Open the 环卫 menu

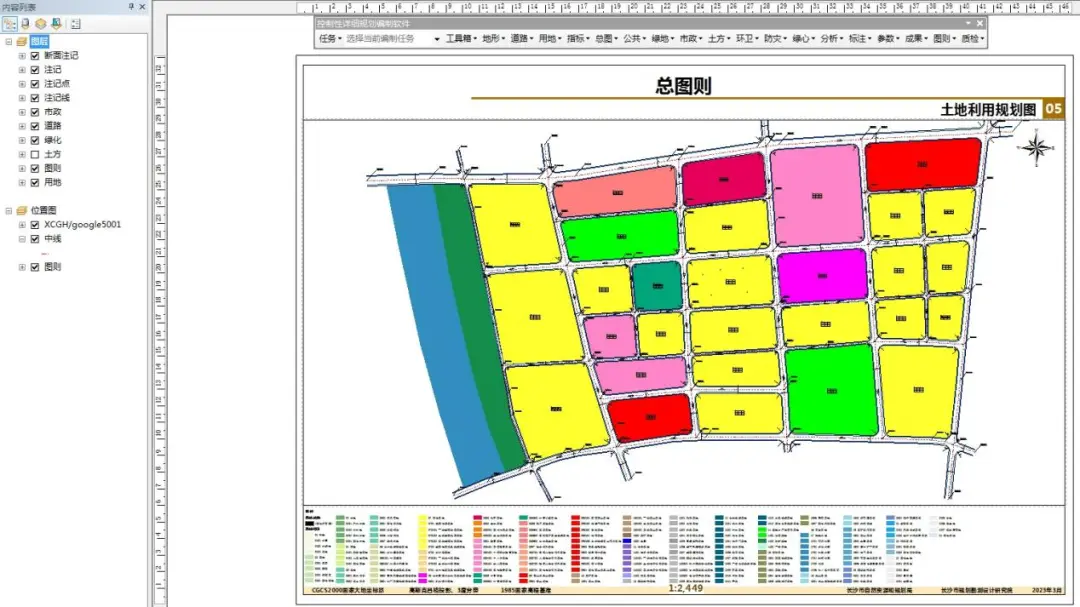click(x=747, y=39)
